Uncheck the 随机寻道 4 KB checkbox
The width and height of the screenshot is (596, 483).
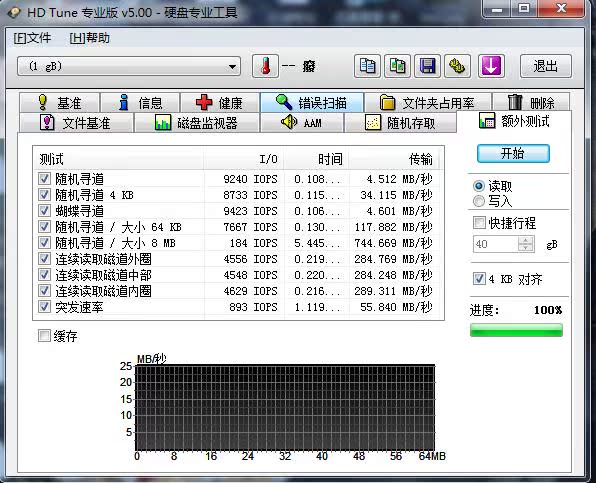click(x=44, y=194)
